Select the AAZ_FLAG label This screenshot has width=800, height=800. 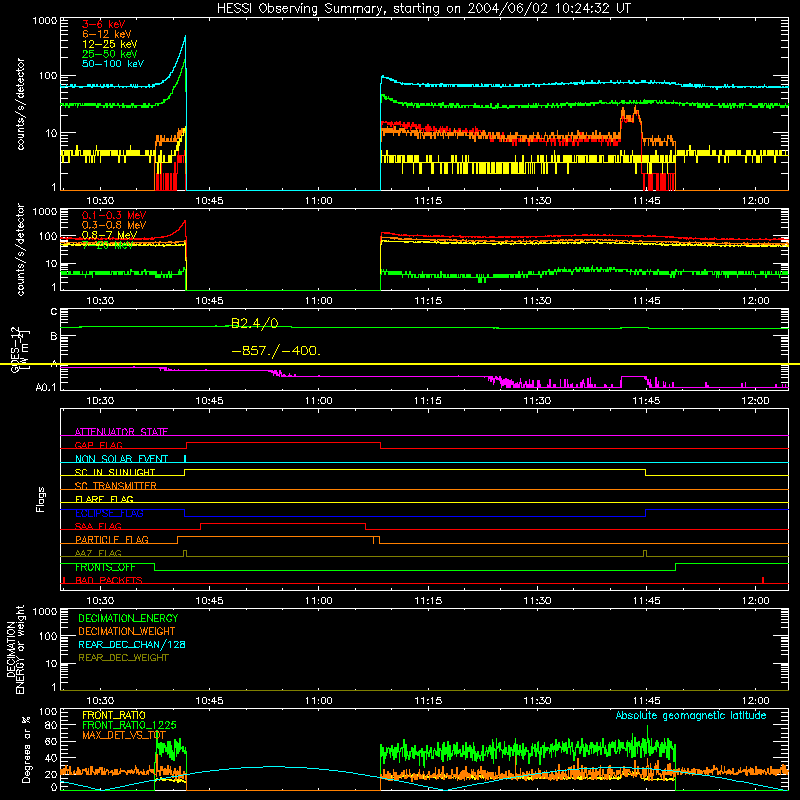pyautogui.click(x=98, y=553)
